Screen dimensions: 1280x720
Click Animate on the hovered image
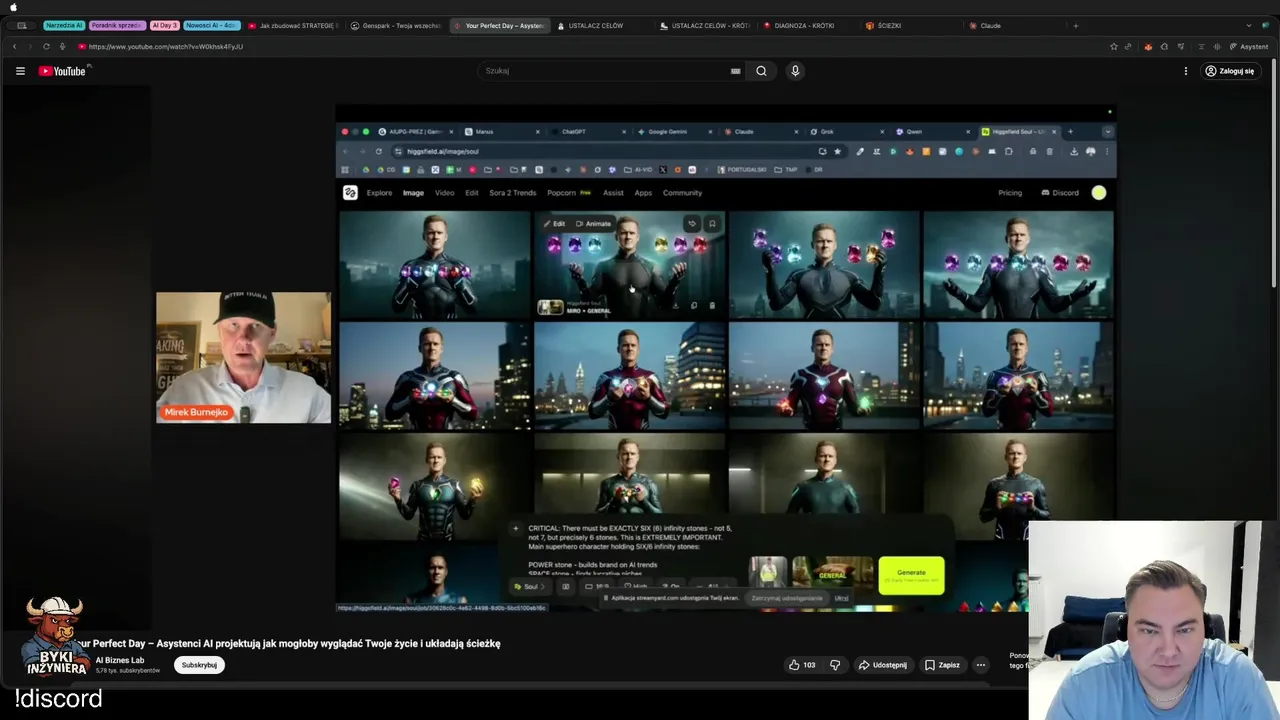(594, 224)
